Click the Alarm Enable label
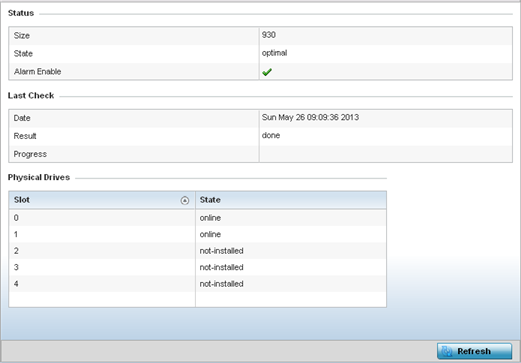This screenshot has height=363, width=521. coord(37,72)
